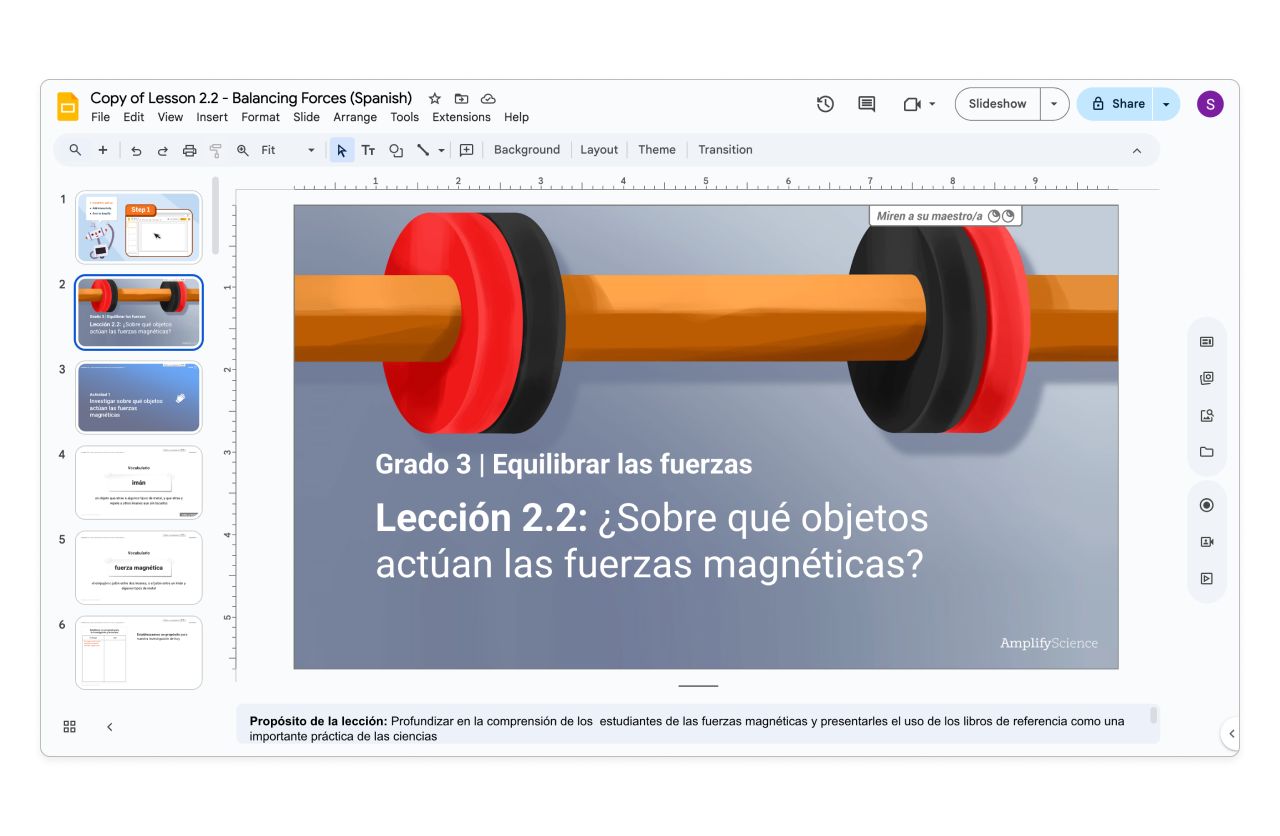Click the Undo icon

[x=136, y=149]
